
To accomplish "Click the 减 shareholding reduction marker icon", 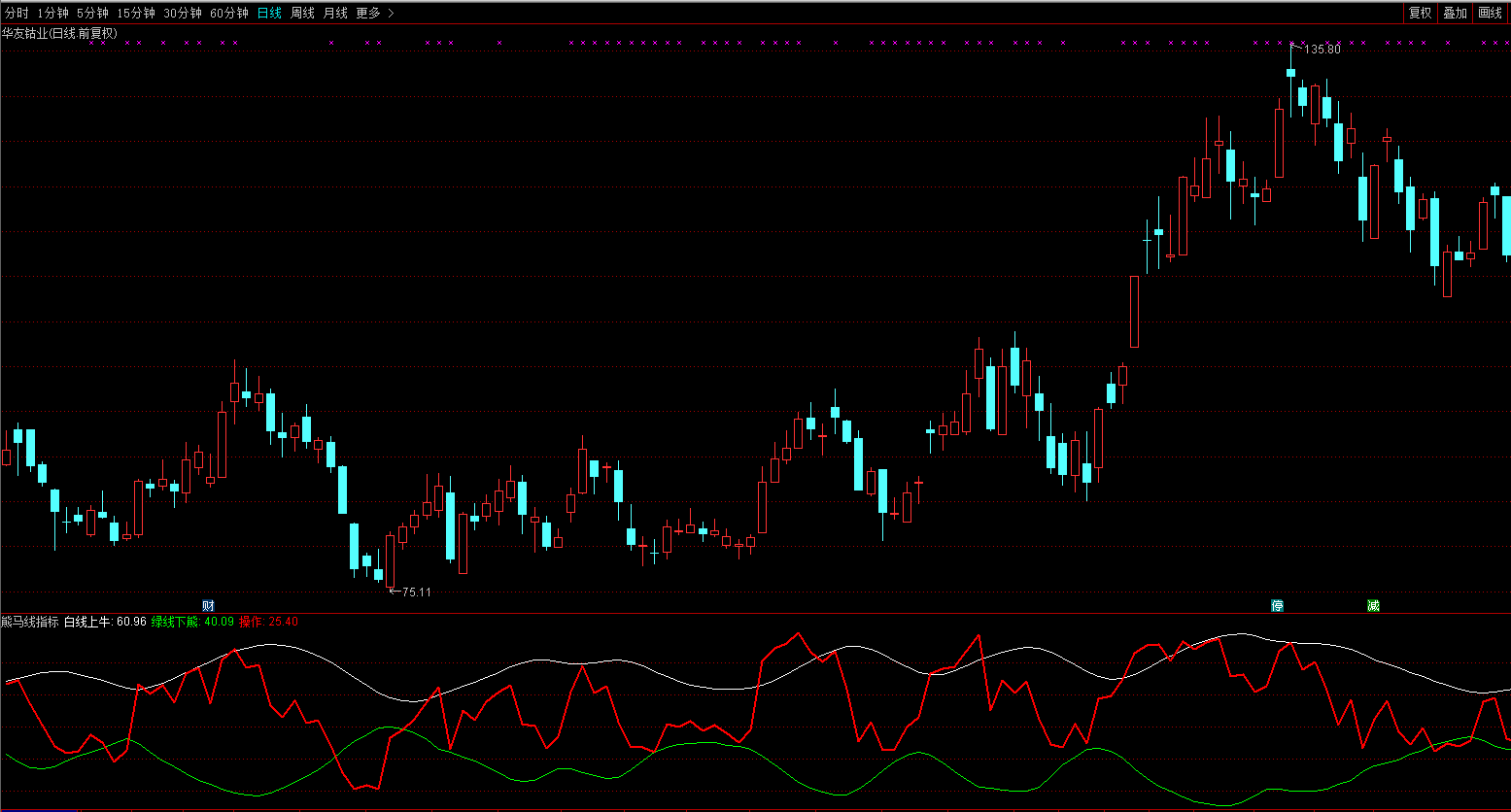I will [1373, 605].
